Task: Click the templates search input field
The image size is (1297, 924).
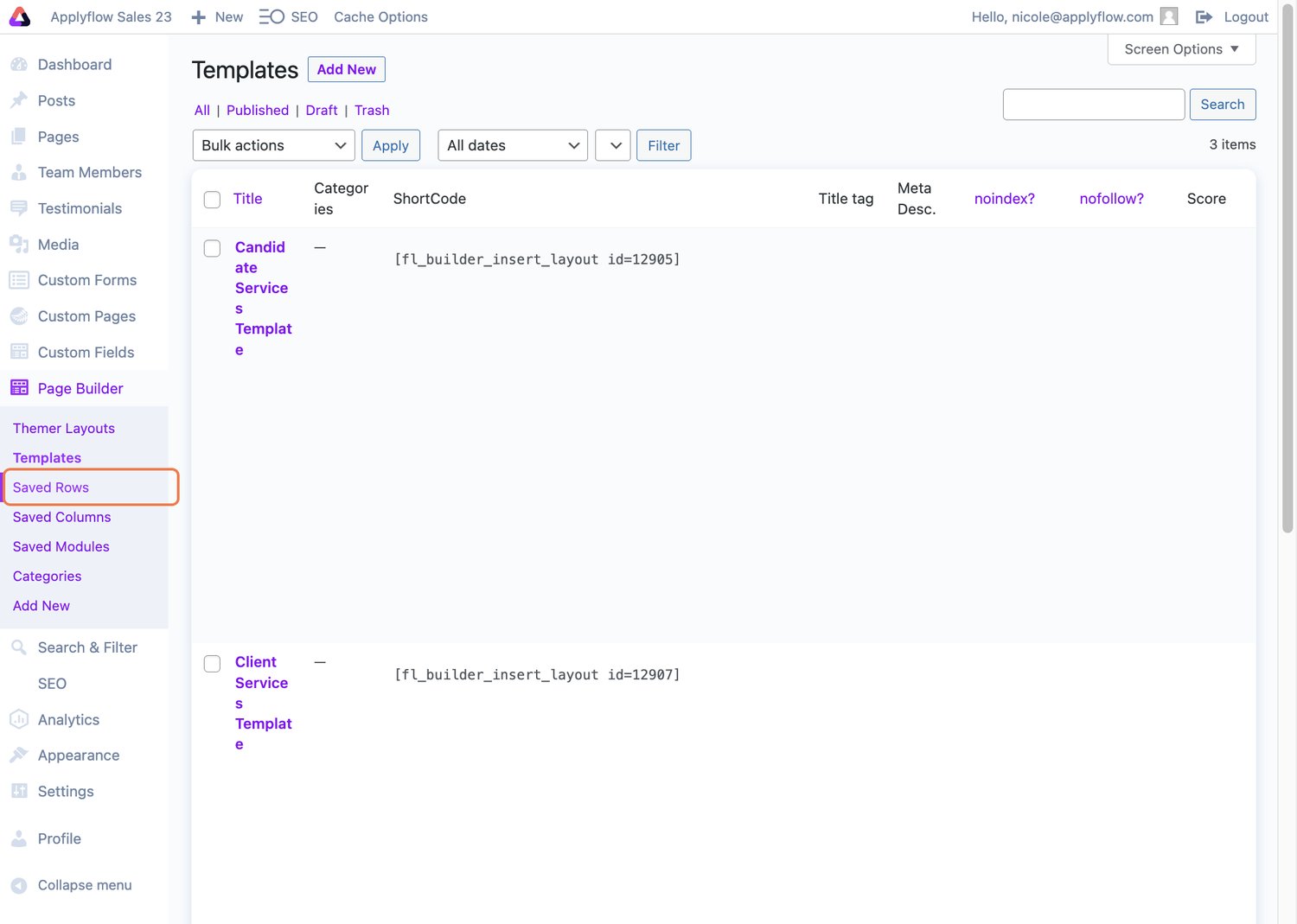Action: coord(1093,105)
